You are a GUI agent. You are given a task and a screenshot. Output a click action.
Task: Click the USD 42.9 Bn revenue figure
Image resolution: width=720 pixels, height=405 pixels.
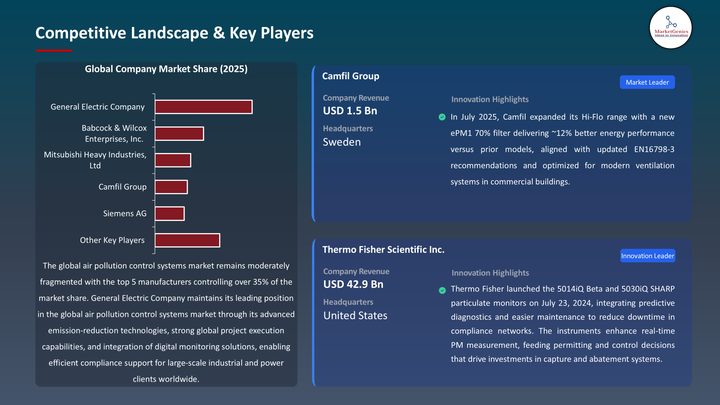354,283
